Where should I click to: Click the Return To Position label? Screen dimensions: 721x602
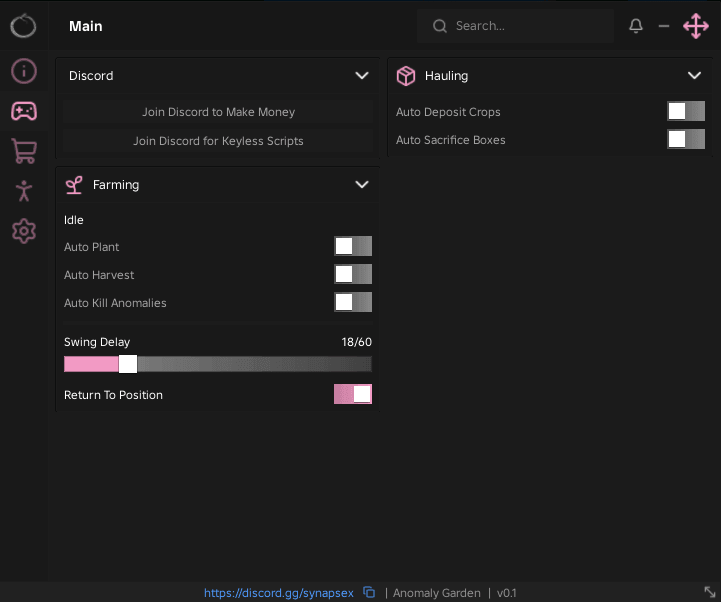pyautogui.click(x=113, y=395)
